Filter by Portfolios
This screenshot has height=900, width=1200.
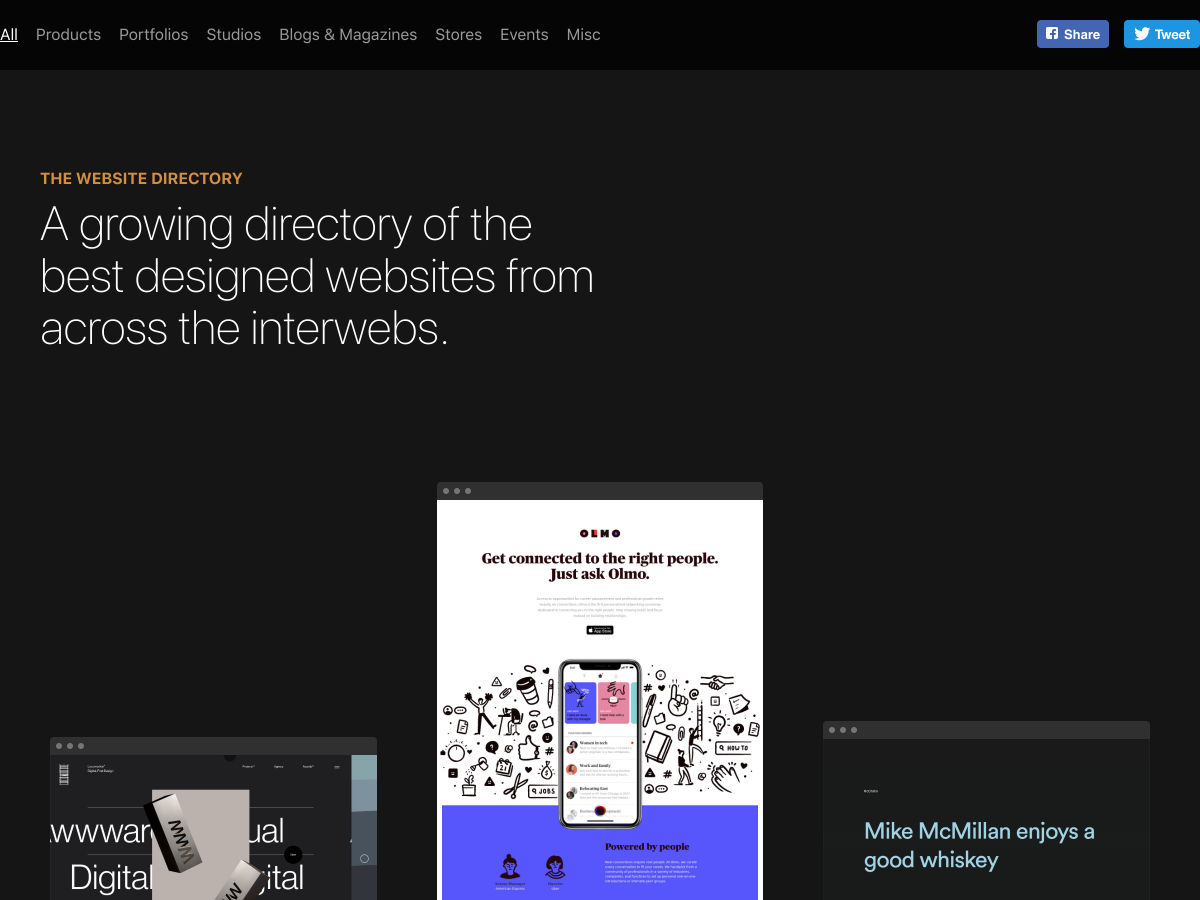tap(153, 34)
